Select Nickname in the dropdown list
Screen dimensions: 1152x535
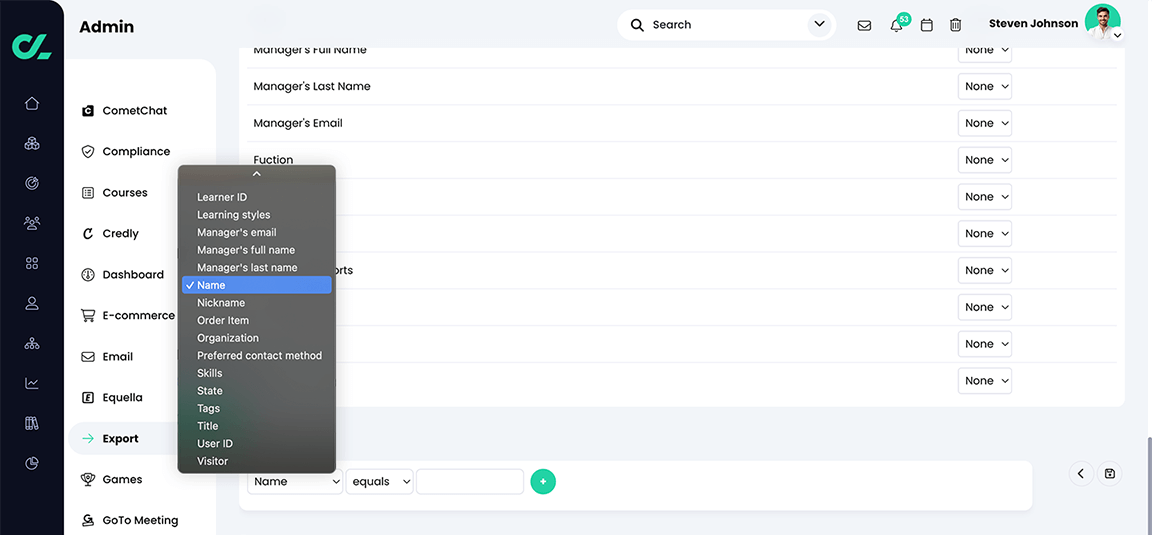click(256, 303)
